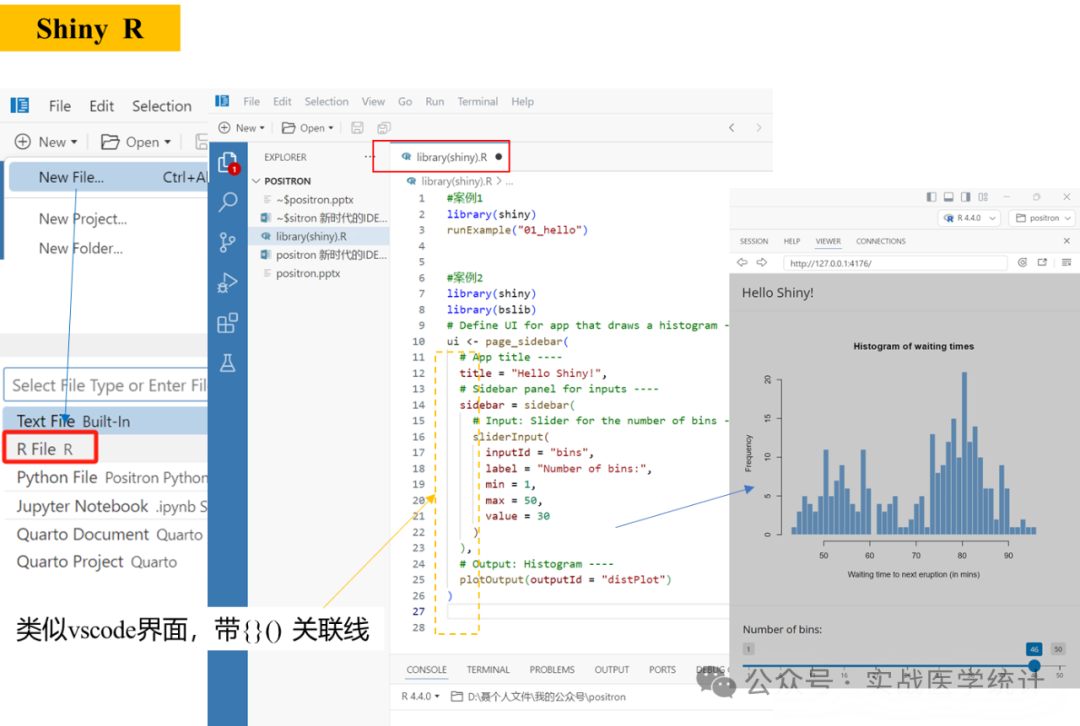Open the positron workspace dropdown
Viewport: 1080px width, 726px height.
[1040, 218]
